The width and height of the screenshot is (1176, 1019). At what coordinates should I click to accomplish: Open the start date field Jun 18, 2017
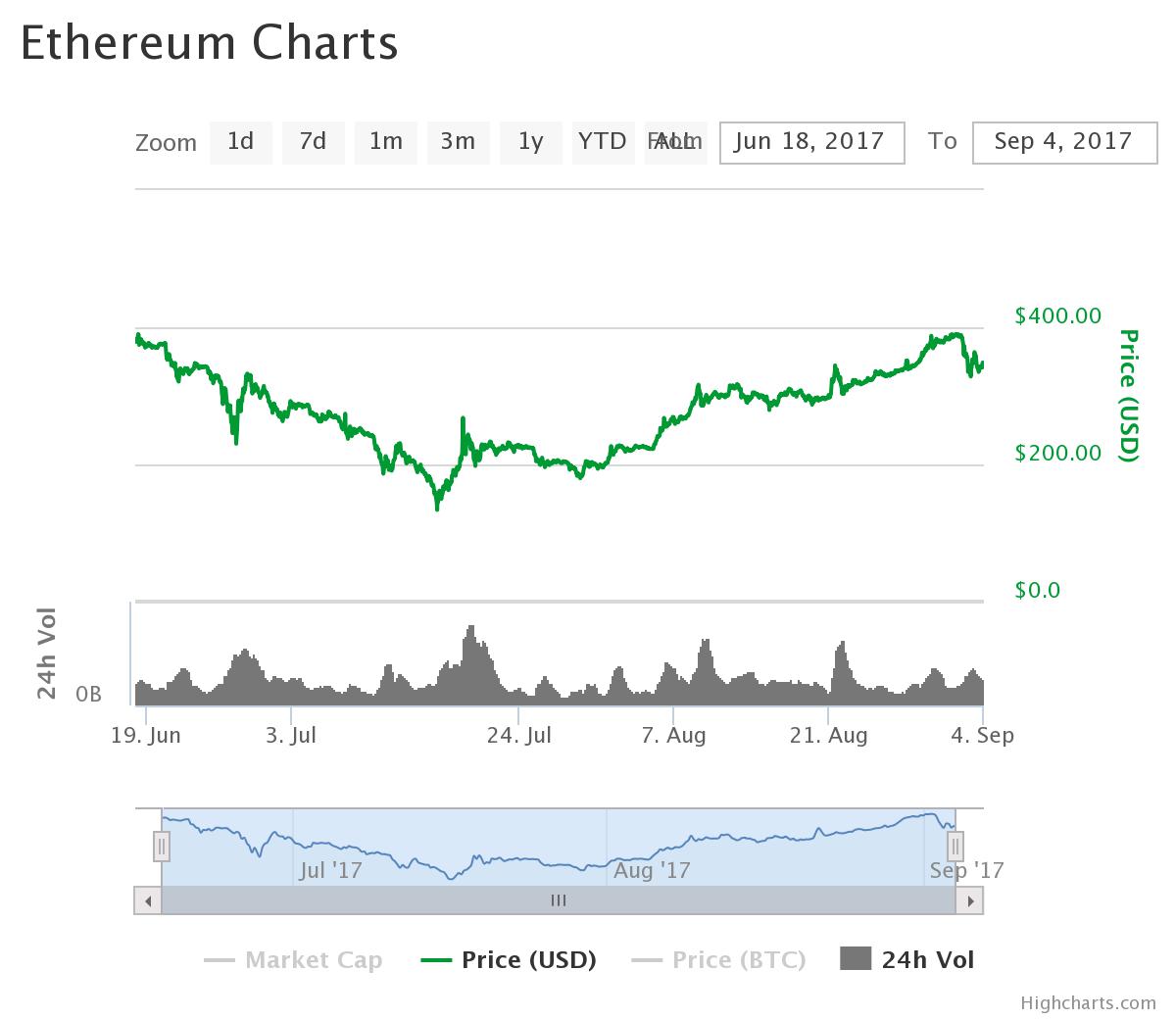click(x=811, y=142)
